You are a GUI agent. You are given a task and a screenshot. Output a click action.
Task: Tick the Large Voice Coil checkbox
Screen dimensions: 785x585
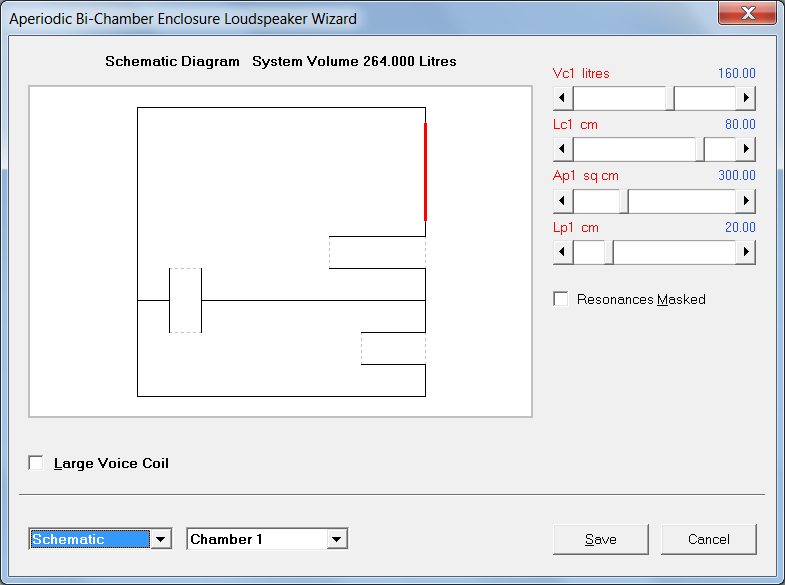click(36, 463)
